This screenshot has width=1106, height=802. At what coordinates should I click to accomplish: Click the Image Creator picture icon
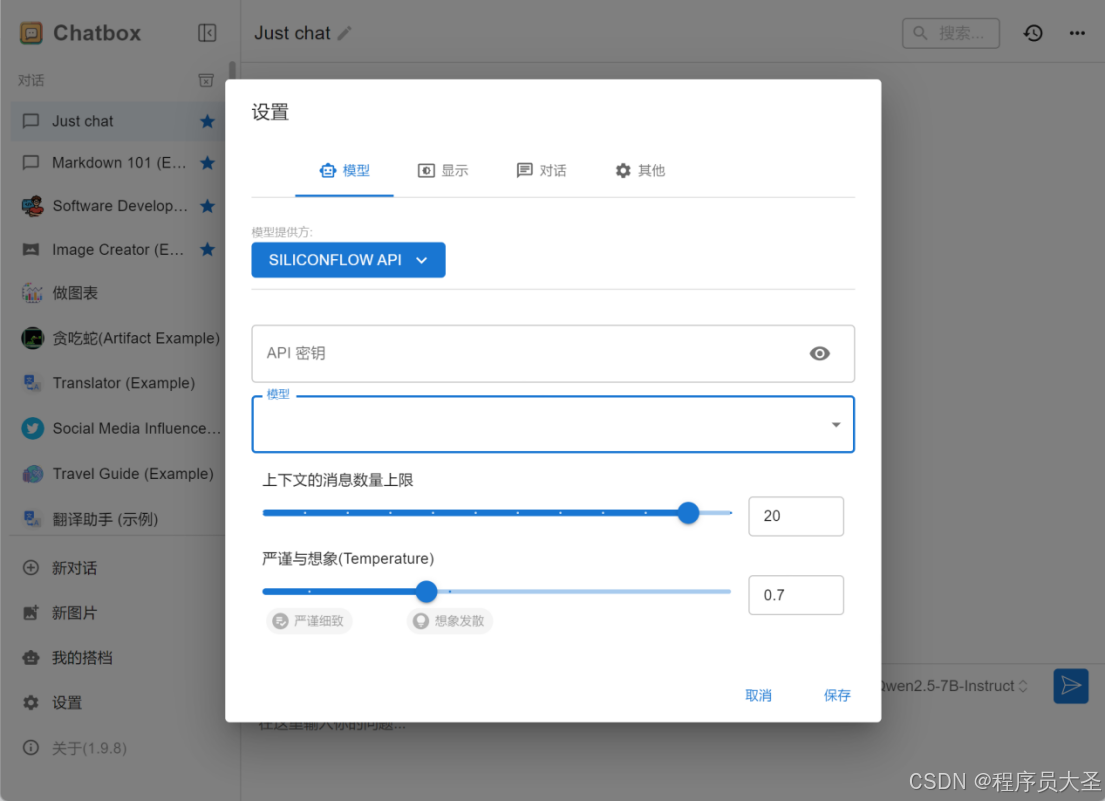(x=31, y=249)
